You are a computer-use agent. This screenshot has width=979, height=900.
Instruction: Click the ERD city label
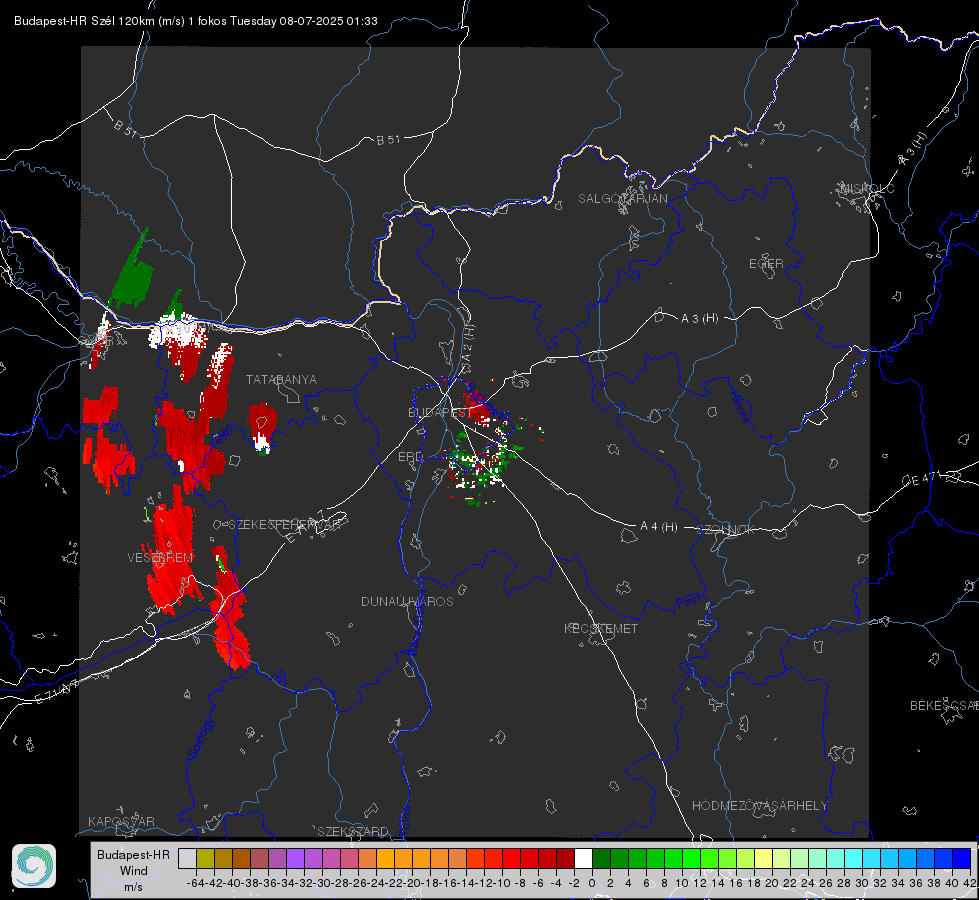410,457
